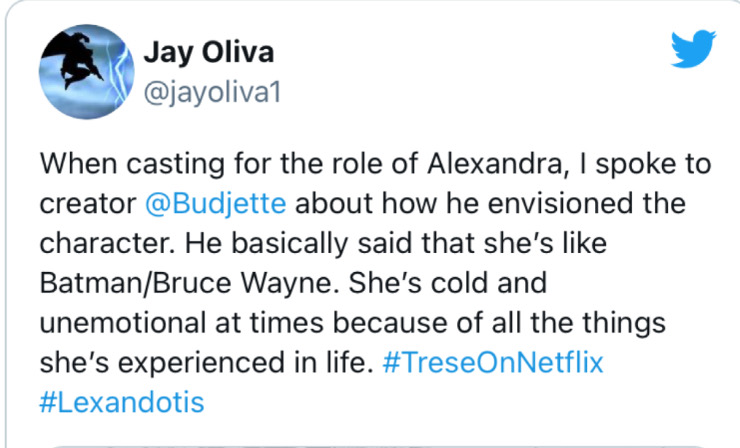Click the Jay Oliva display name
The width and height of the screenshot is (740, 448).
coord(208,52)
